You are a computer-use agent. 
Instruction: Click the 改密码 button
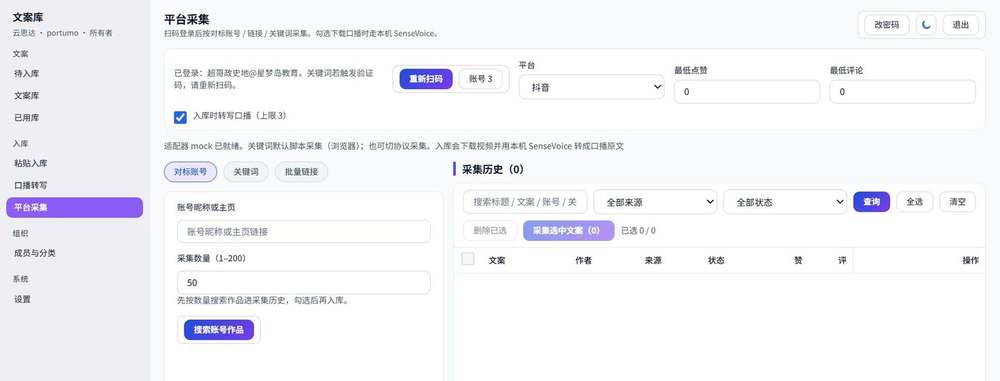point(886,25)
